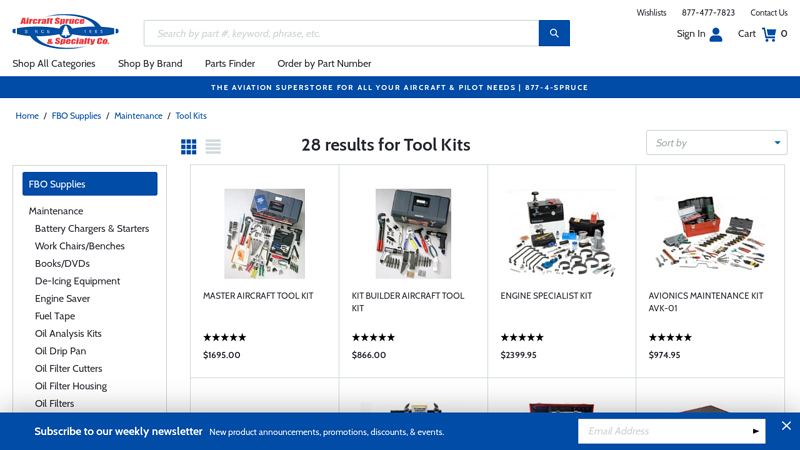Open Shop By Brand menu
The height and width of the screenshot is (450, 800).
tap(150, 64)
